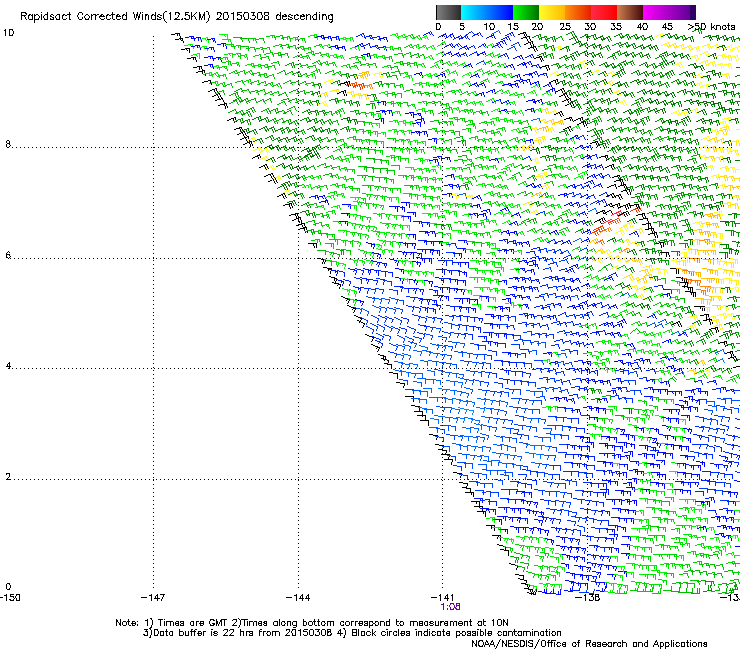Click the latitude label '8'
Screen dimensions: 740x650
tap(8, 144)
